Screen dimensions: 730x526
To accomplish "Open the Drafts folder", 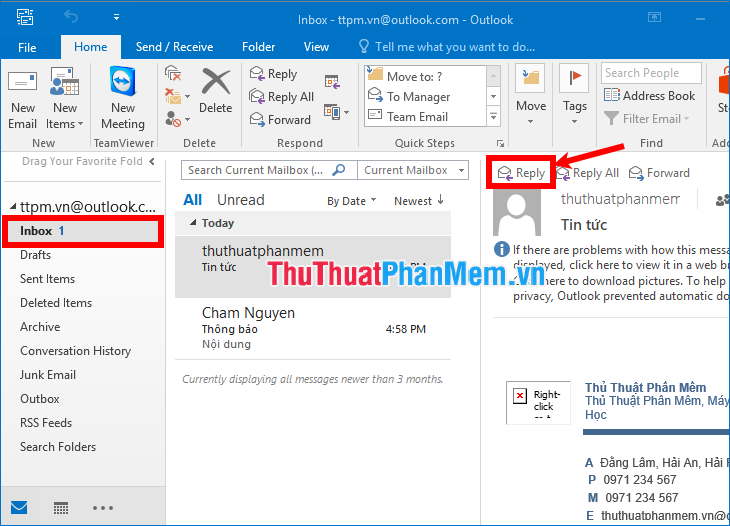I will 35,255.
